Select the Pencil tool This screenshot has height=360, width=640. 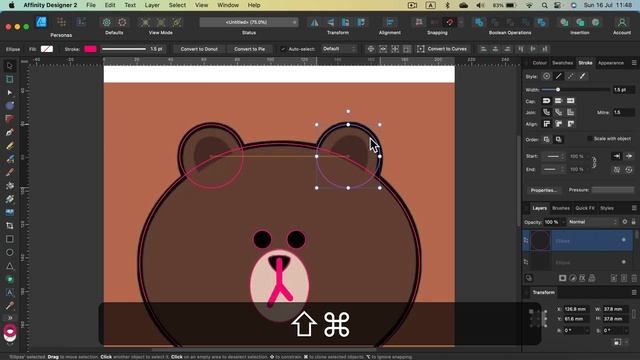point(10,146)
